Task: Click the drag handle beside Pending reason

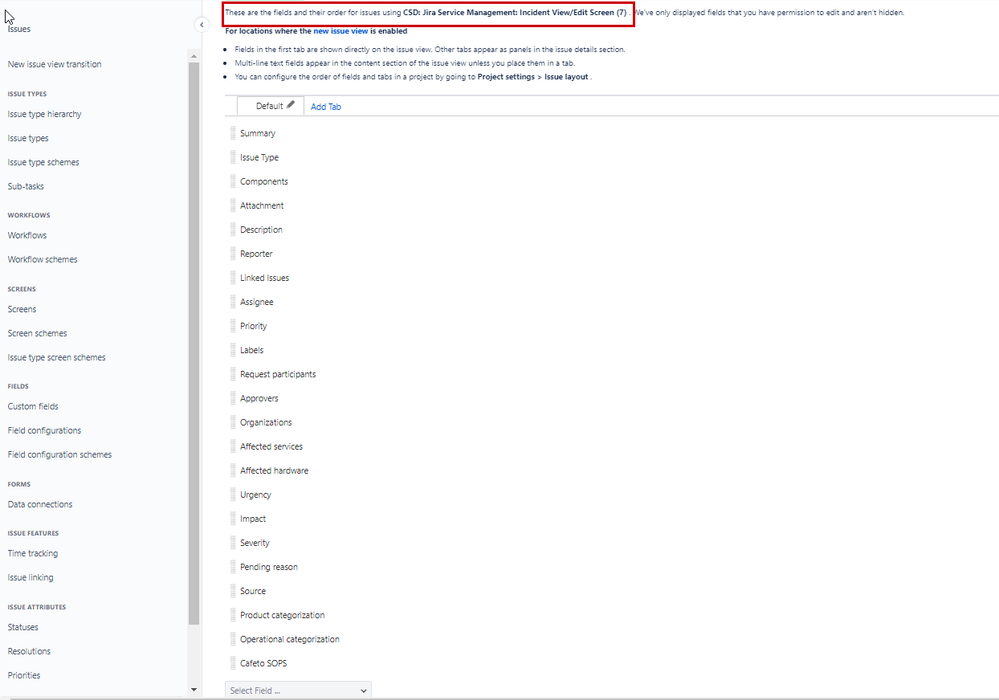Action: (x=233, y=567)
